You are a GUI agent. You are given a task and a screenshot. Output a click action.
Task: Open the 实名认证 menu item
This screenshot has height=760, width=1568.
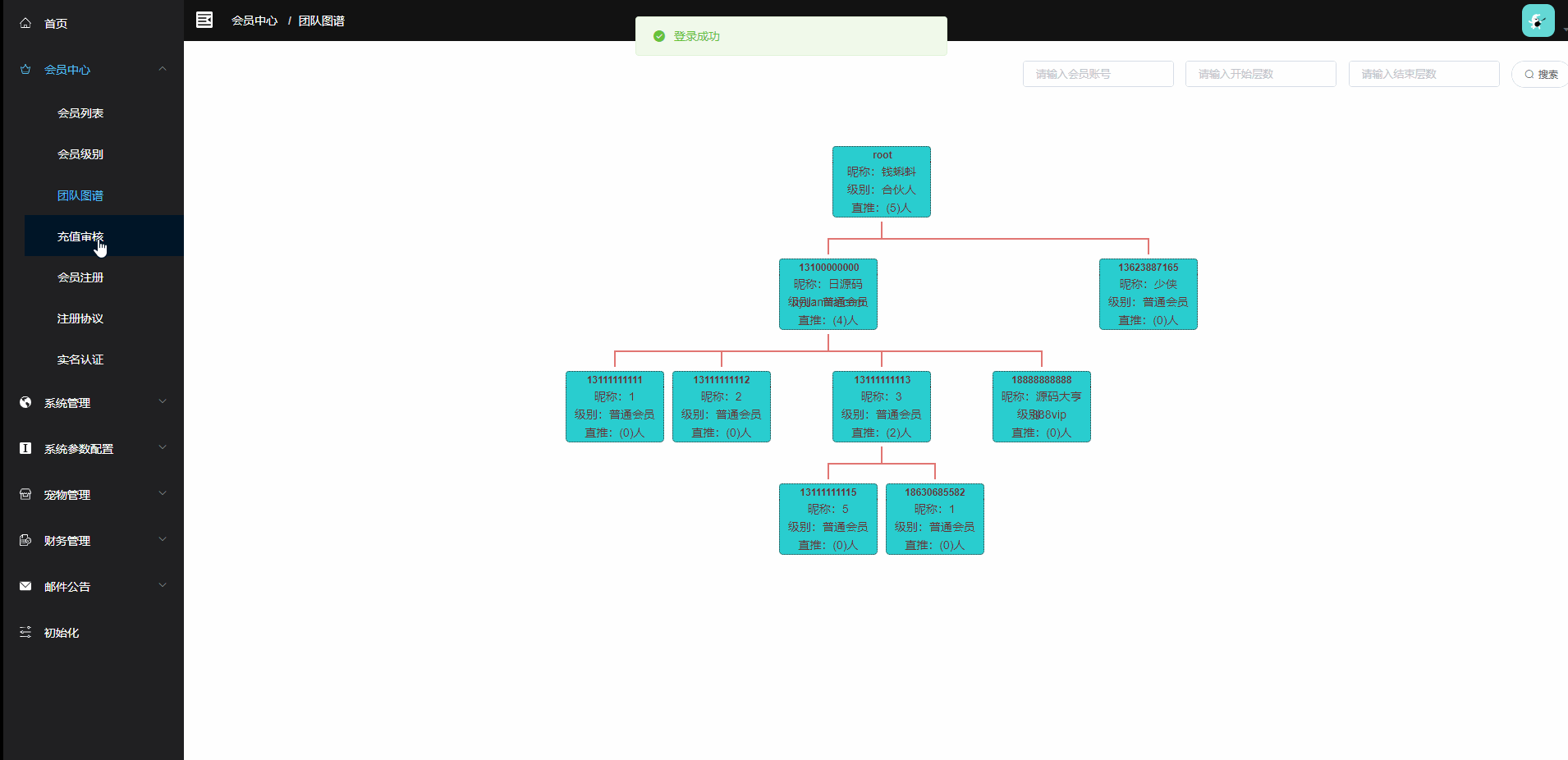(x=80, y=359)
